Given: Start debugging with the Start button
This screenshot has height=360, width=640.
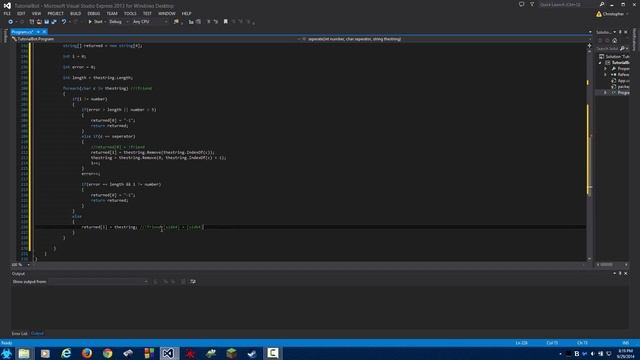Looking at the screenshot, I should click(96, 22).
